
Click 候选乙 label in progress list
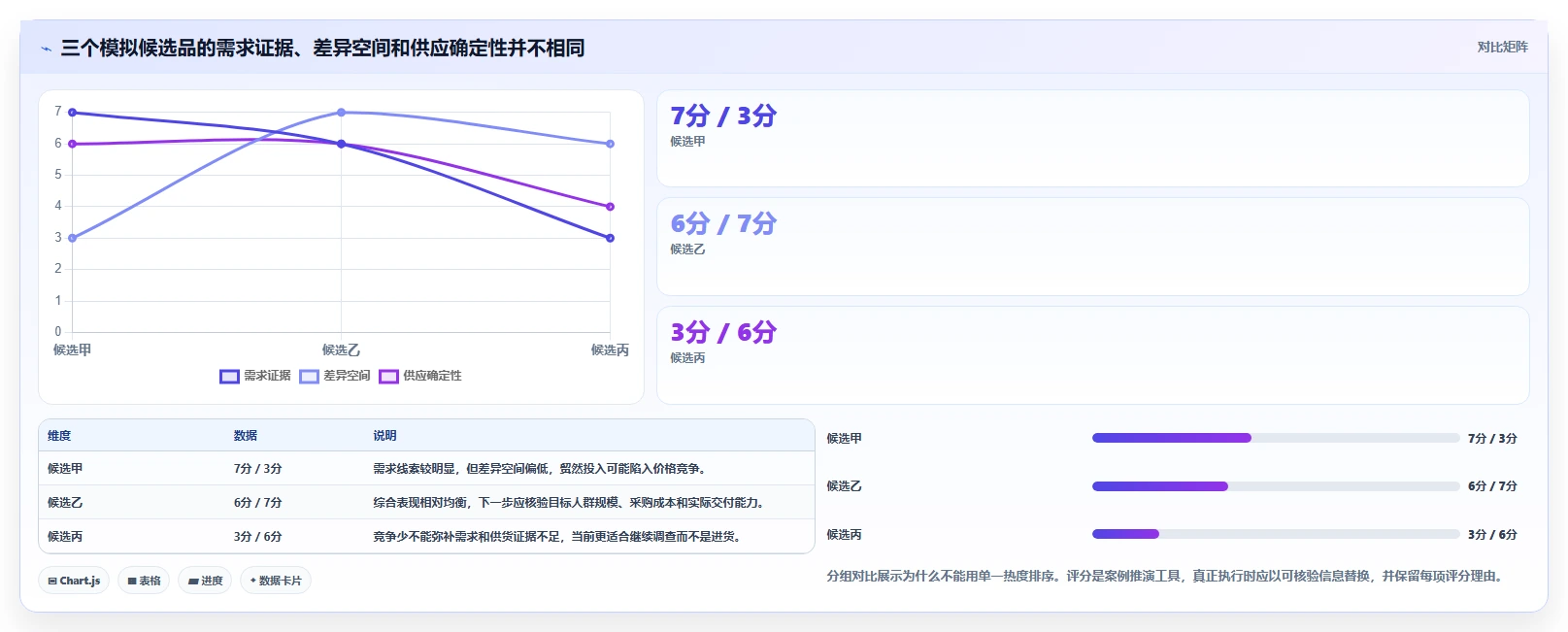845,486
